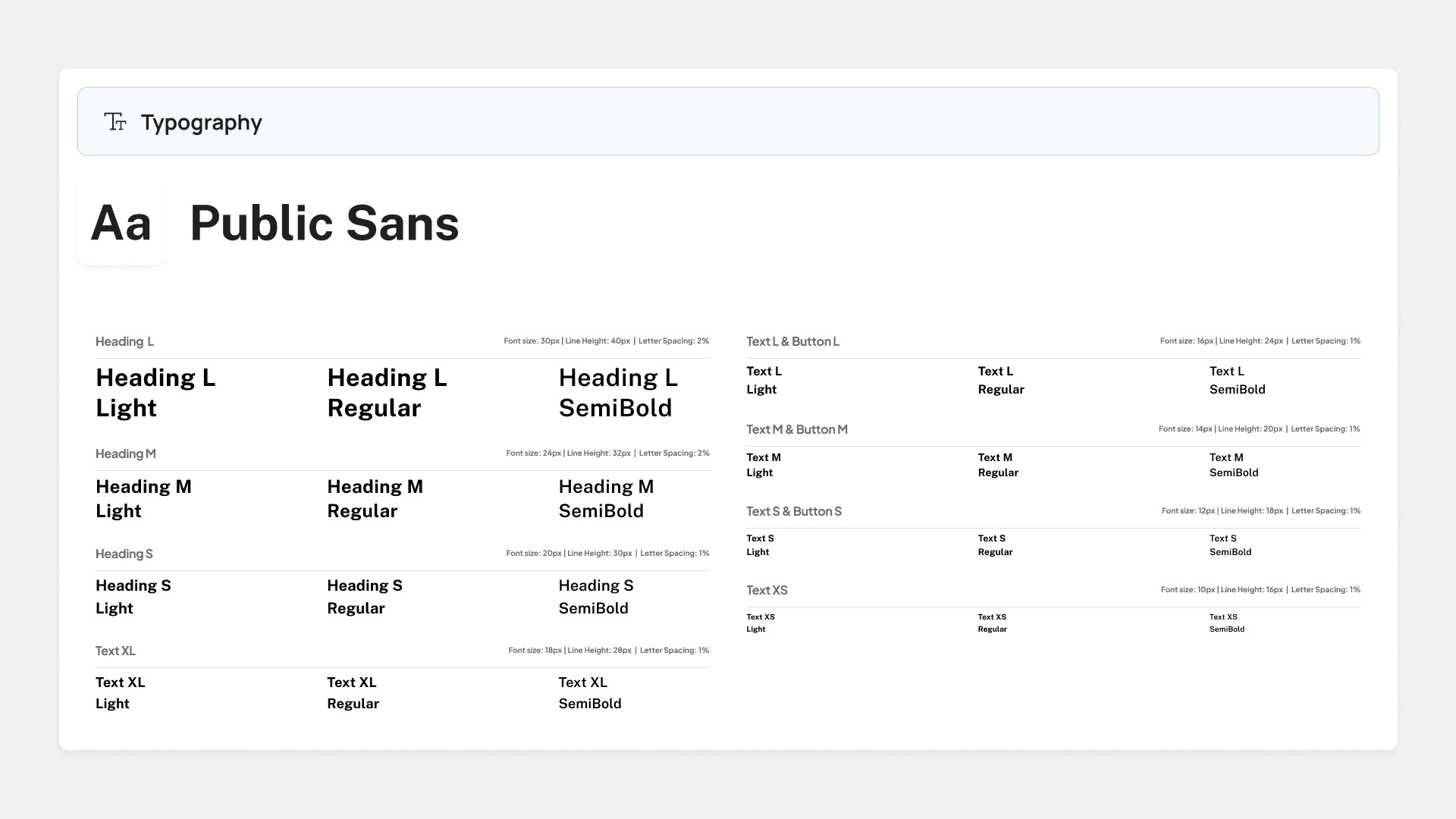Click Text M & Button M spec text
This screenshot has width=1456, height=819.
pos(1259,429)
